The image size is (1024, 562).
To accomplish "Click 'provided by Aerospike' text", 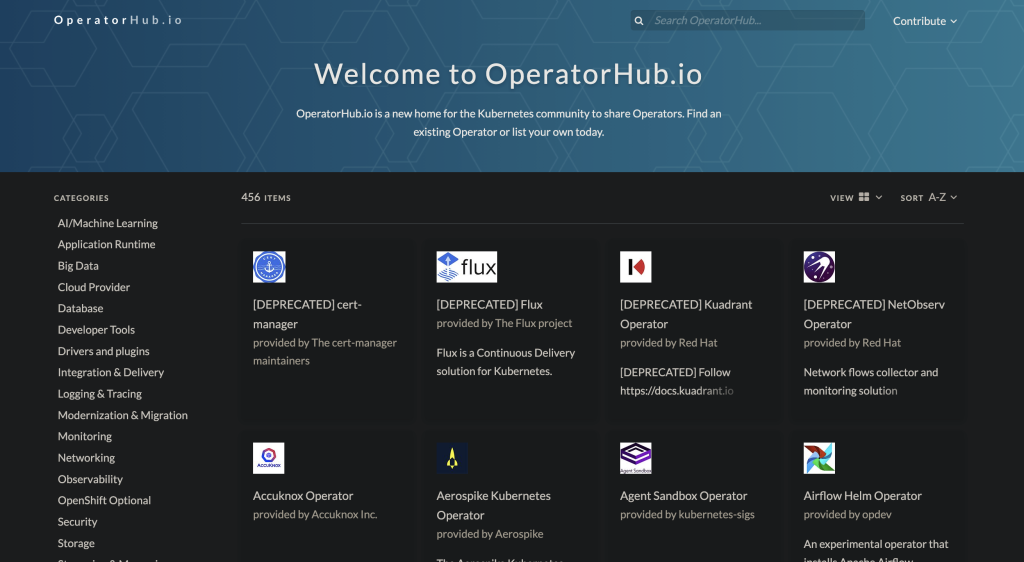I will pos(490,534).
